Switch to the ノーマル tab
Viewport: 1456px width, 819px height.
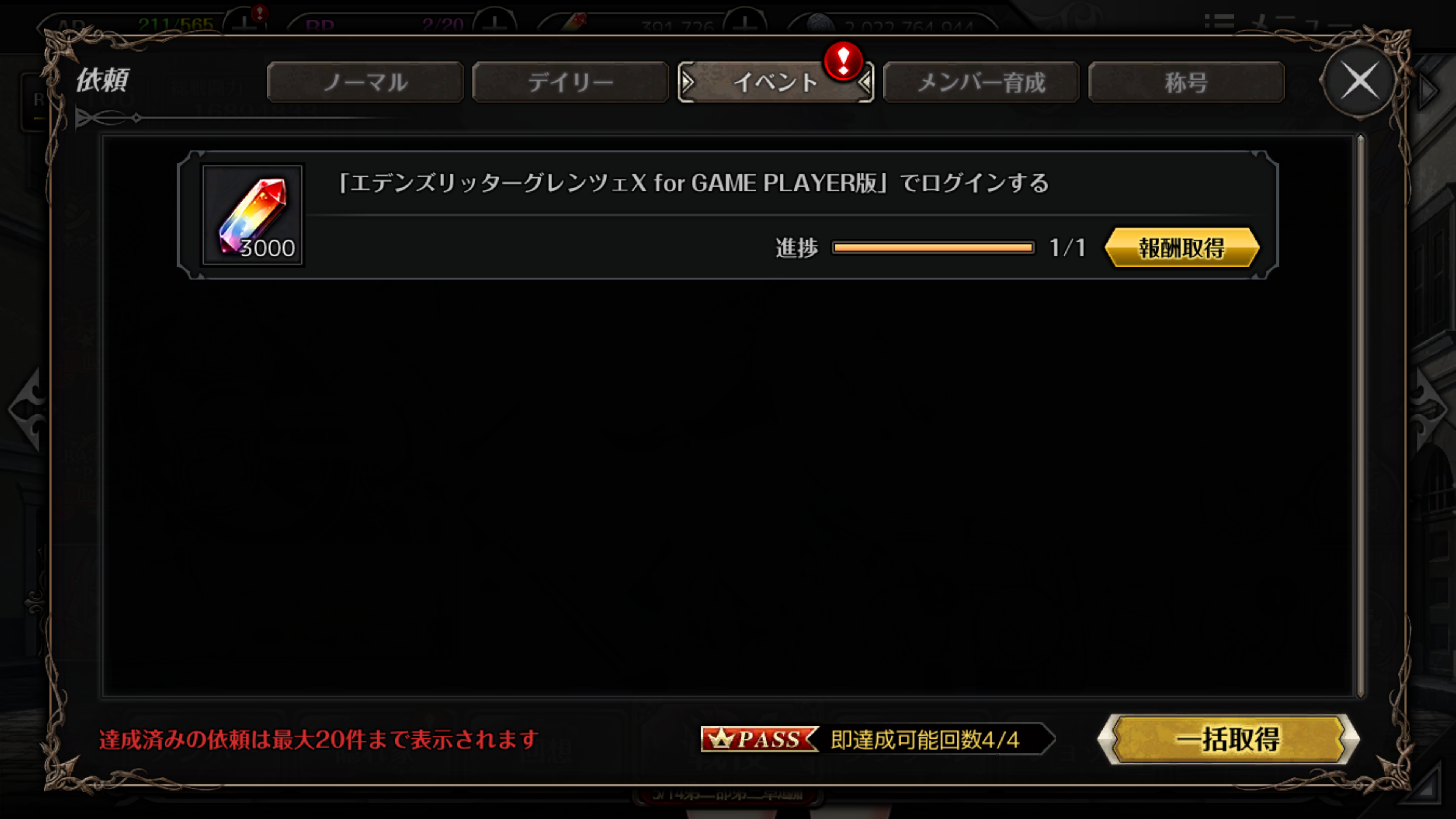click(x=365, y=83)
